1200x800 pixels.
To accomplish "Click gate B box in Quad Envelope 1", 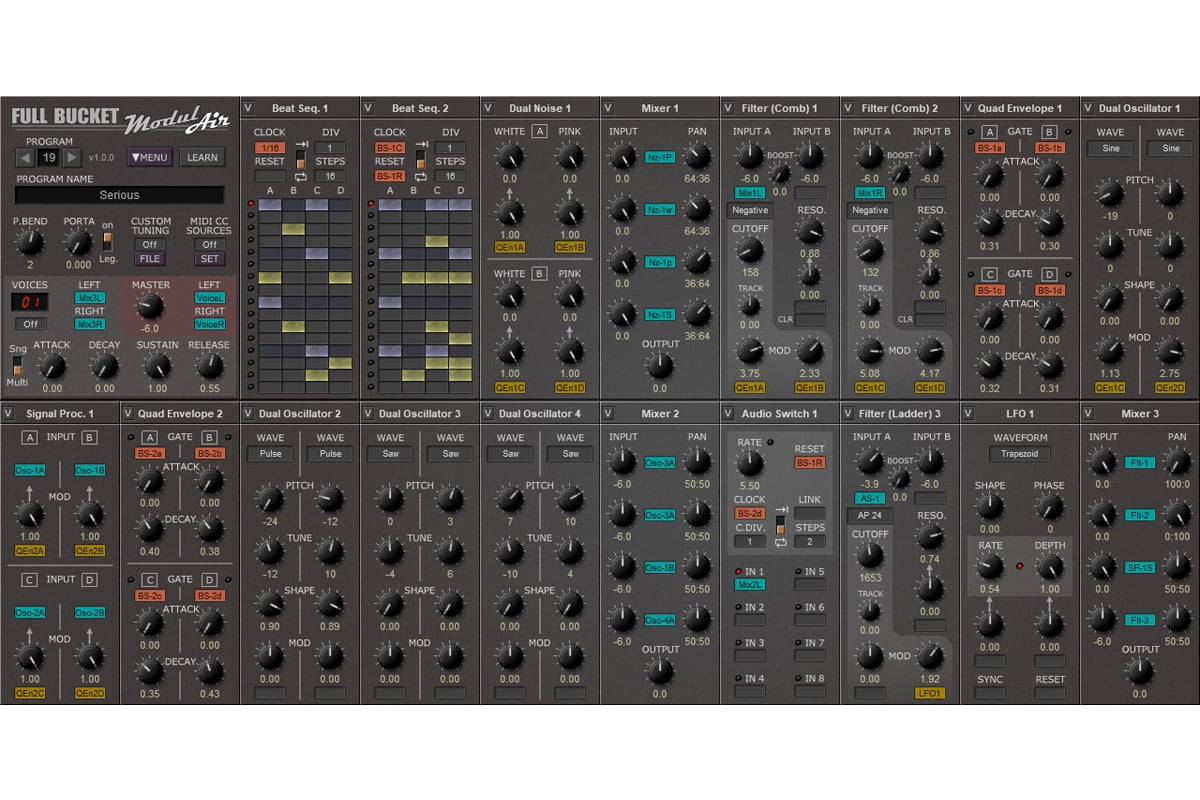I will click(1050, 131).
